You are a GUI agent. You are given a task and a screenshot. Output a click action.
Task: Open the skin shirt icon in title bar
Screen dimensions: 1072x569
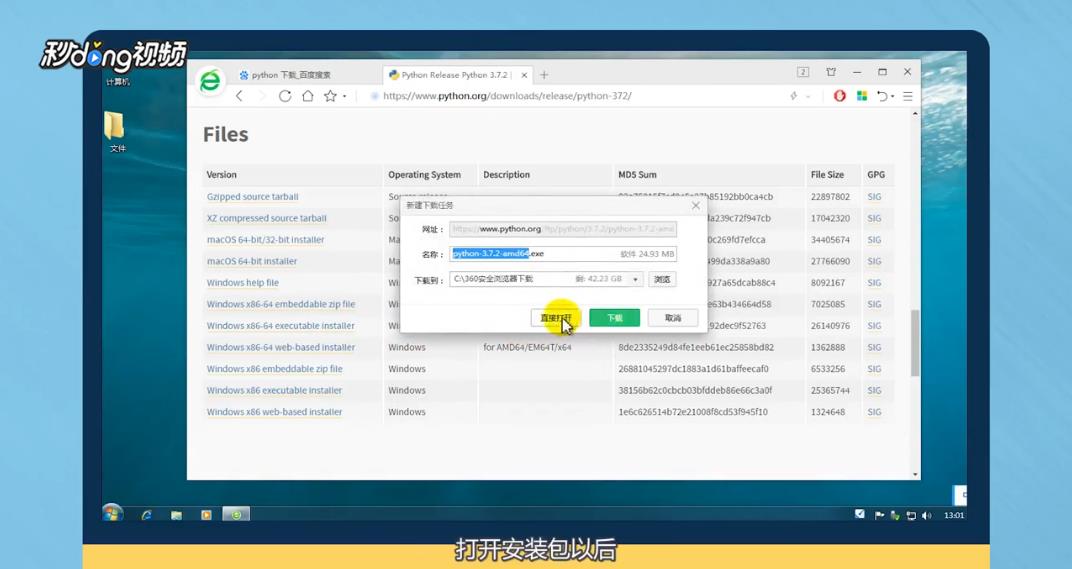(x=831, y=72)
